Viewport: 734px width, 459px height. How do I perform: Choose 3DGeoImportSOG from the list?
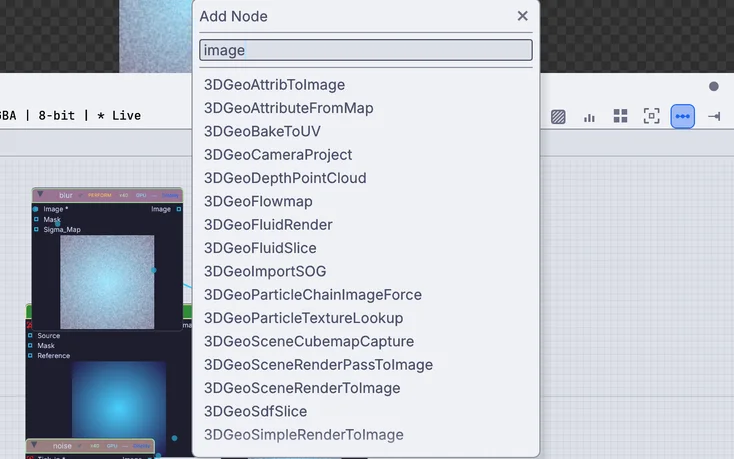pos(265,271)
